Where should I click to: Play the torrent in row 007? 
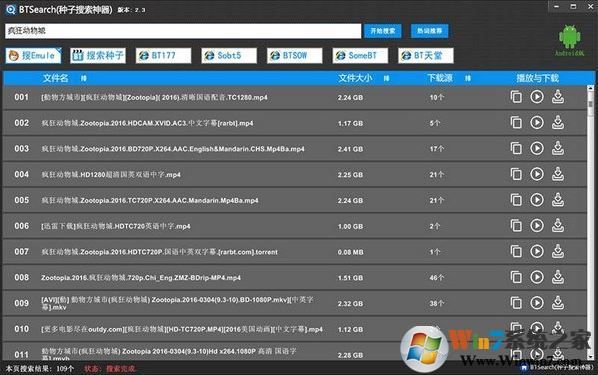point(537,251)
